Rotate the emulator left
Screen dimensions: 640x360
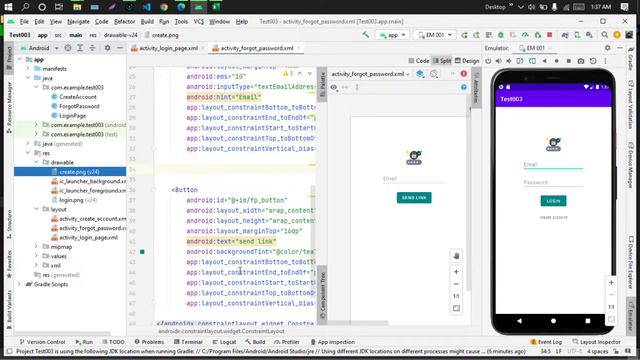[x=520, y=61]
